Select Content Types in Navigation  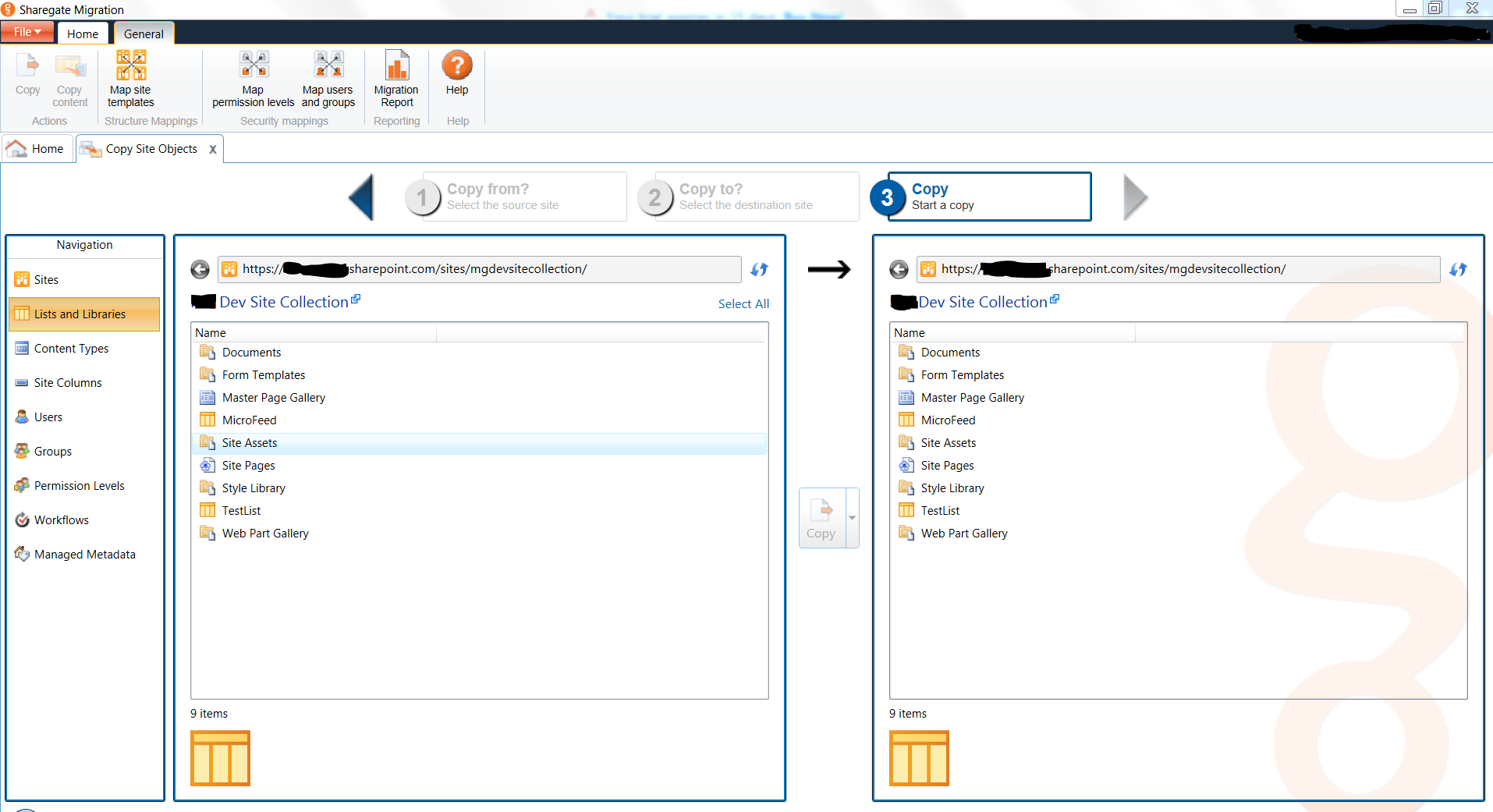pyautogui.click(x=84, y=349)
